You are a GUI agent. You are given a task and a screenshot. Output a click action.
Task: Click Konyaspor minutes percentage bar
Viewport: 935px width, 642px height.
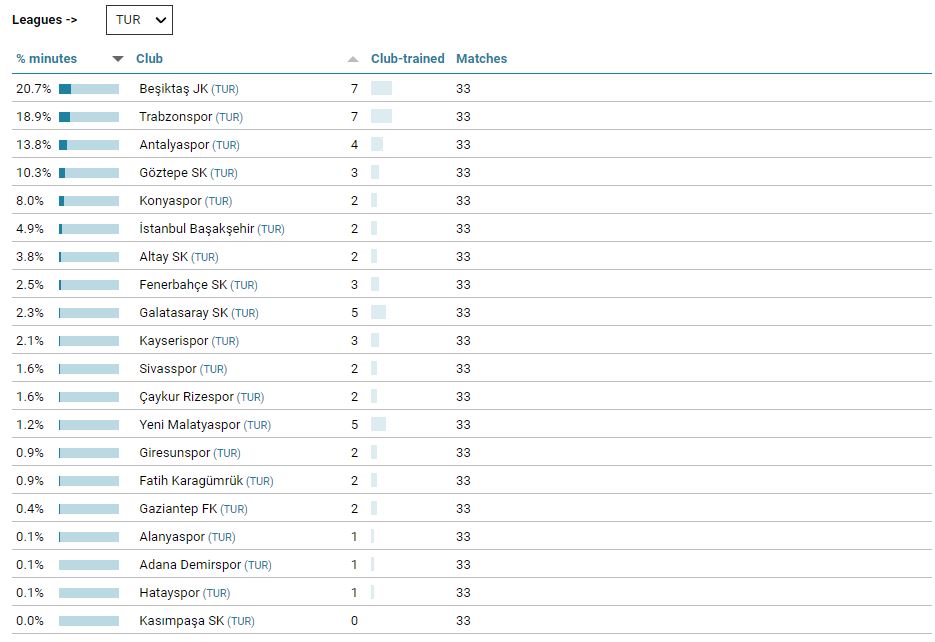tap(89, 201)
